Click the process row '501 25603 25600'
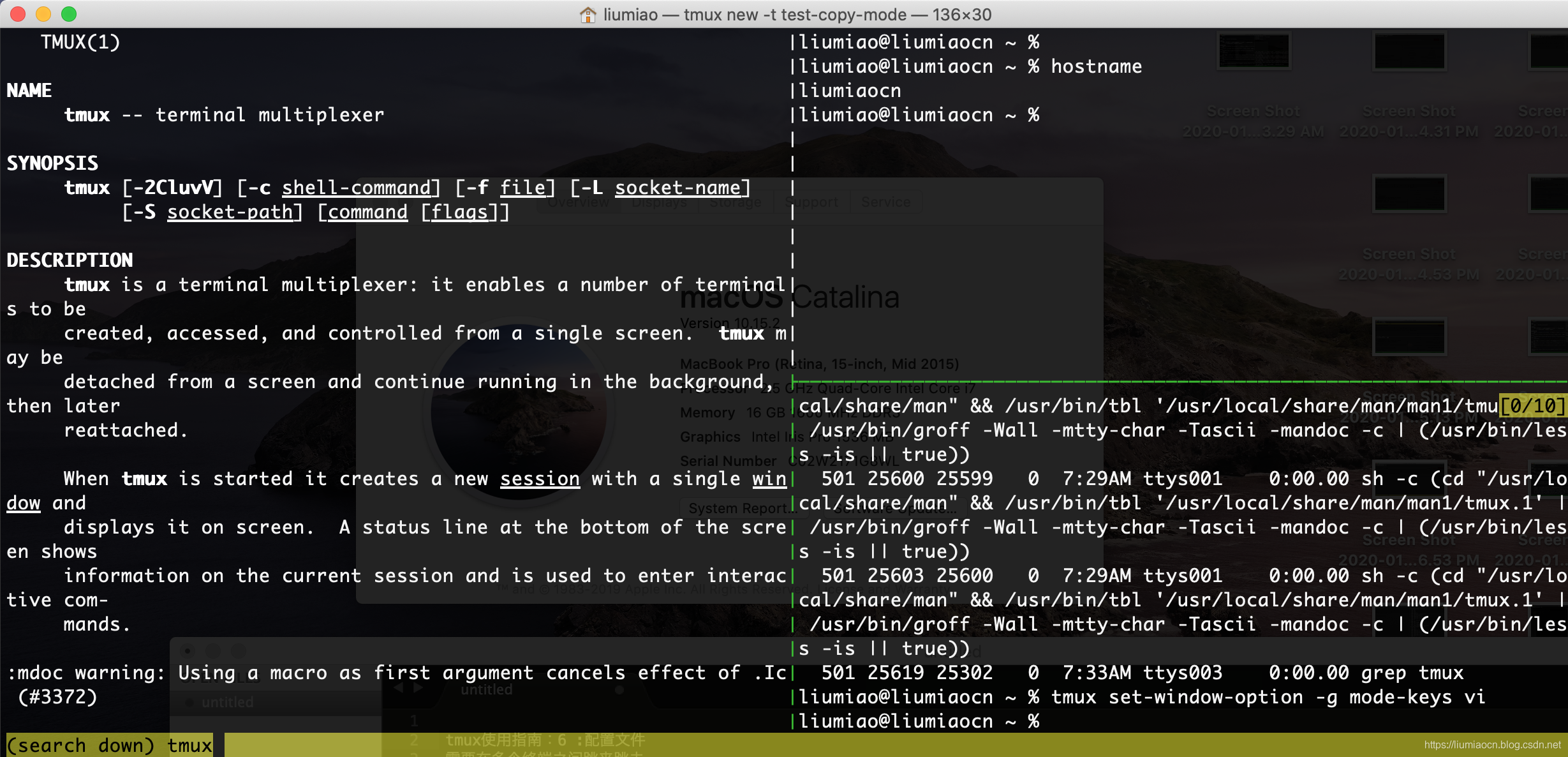Screen dimensions: 1568x757 [907, 576]
